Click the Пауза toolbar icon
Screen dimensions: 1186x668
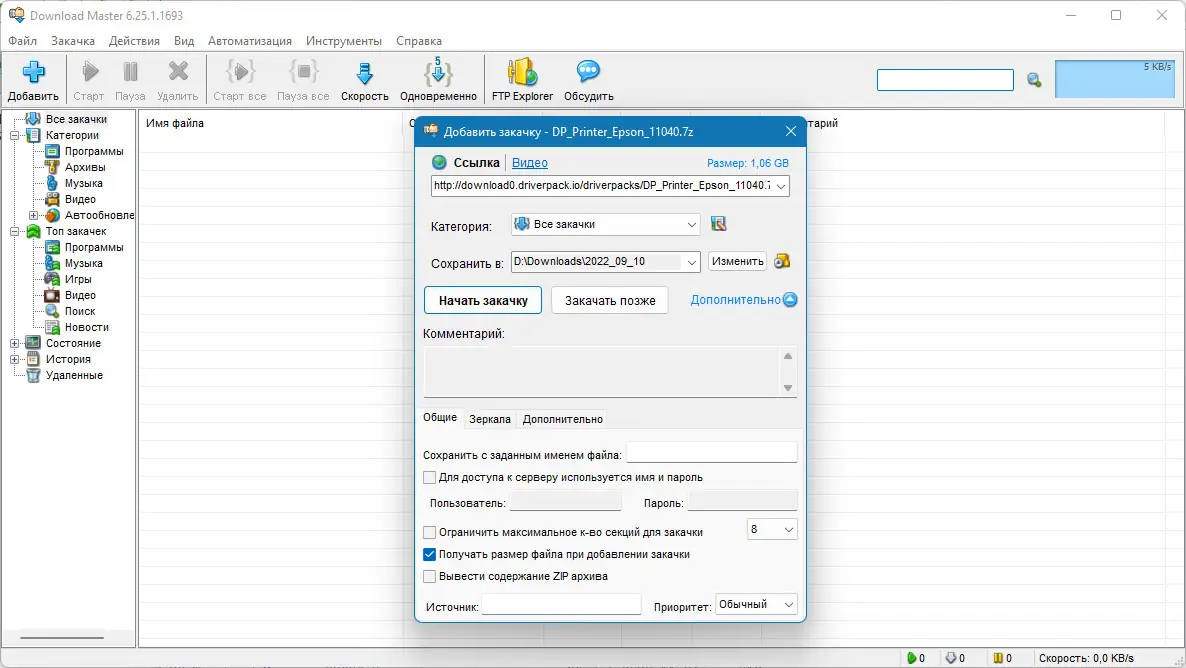(130, 72)
